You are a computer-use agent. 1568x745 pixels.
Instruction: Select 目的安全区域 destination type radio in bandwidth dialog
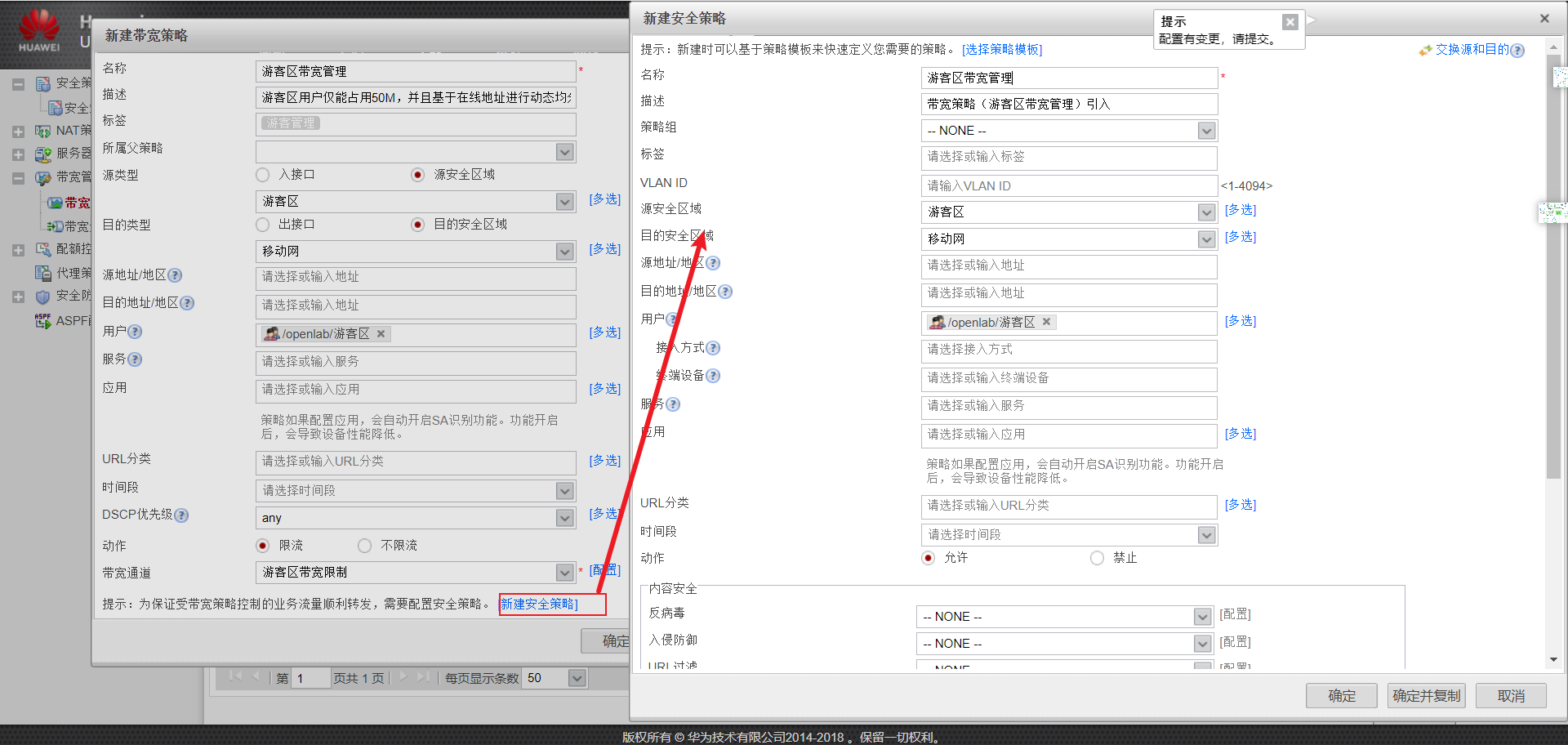point(417,225)
